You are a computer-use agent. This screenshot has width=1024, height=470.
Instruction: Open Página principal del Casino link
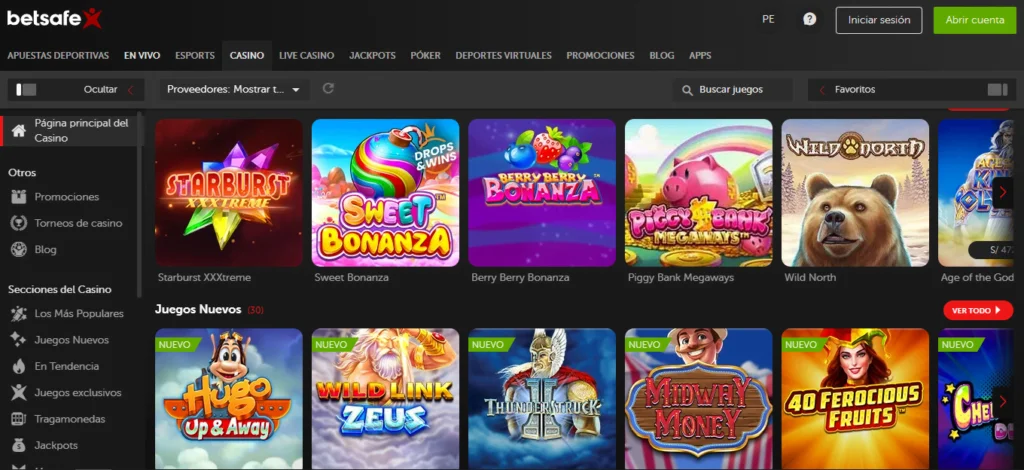pos(82,131)
